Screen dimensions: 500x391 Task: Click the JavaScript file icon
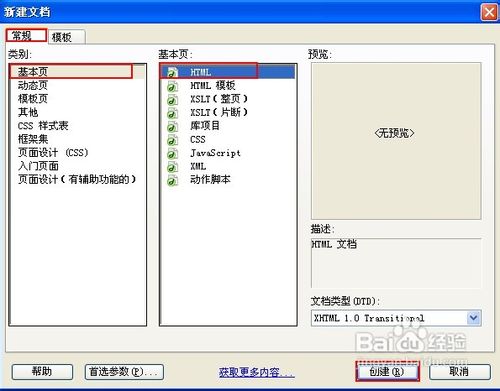click(x=172, y=153)
